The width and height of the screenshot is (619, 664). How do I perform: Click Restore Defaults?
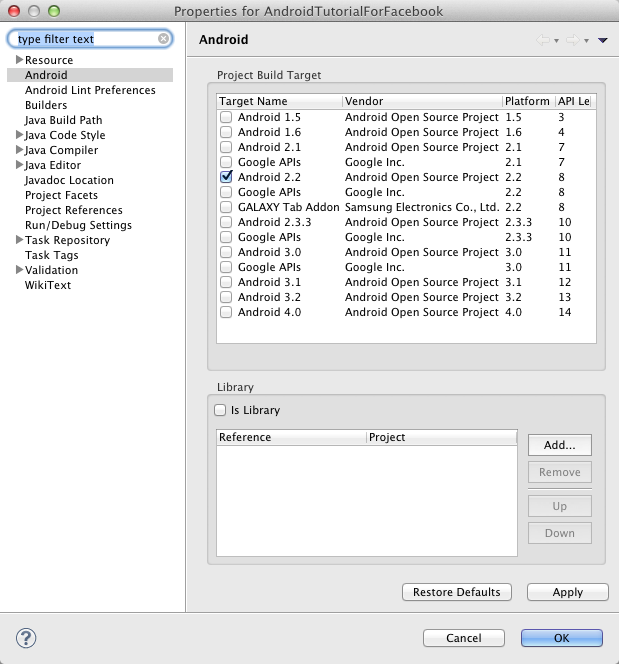point(457,592)
